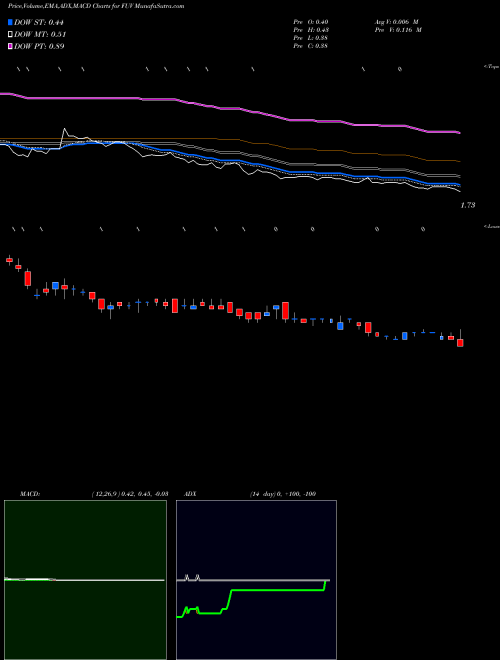The height and width of the screenshot is (660, 500).
Task: Click the blue DOW ST legend swatch
Action: [11, 22]
